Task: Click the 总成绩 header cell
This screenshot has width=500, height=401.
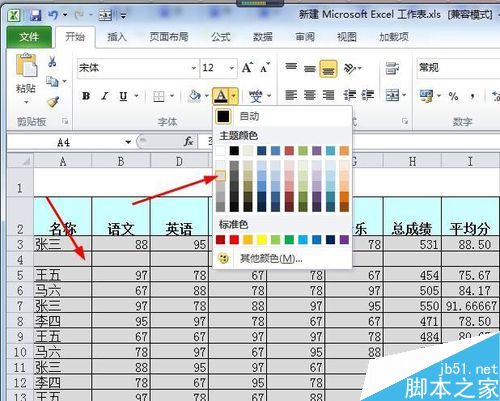Action: coord(412,217)
